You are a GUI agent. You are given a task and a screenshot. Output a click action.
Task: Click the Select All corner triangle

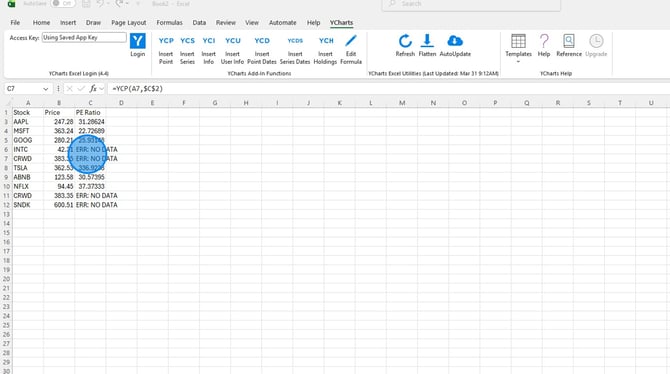[7, 103]
